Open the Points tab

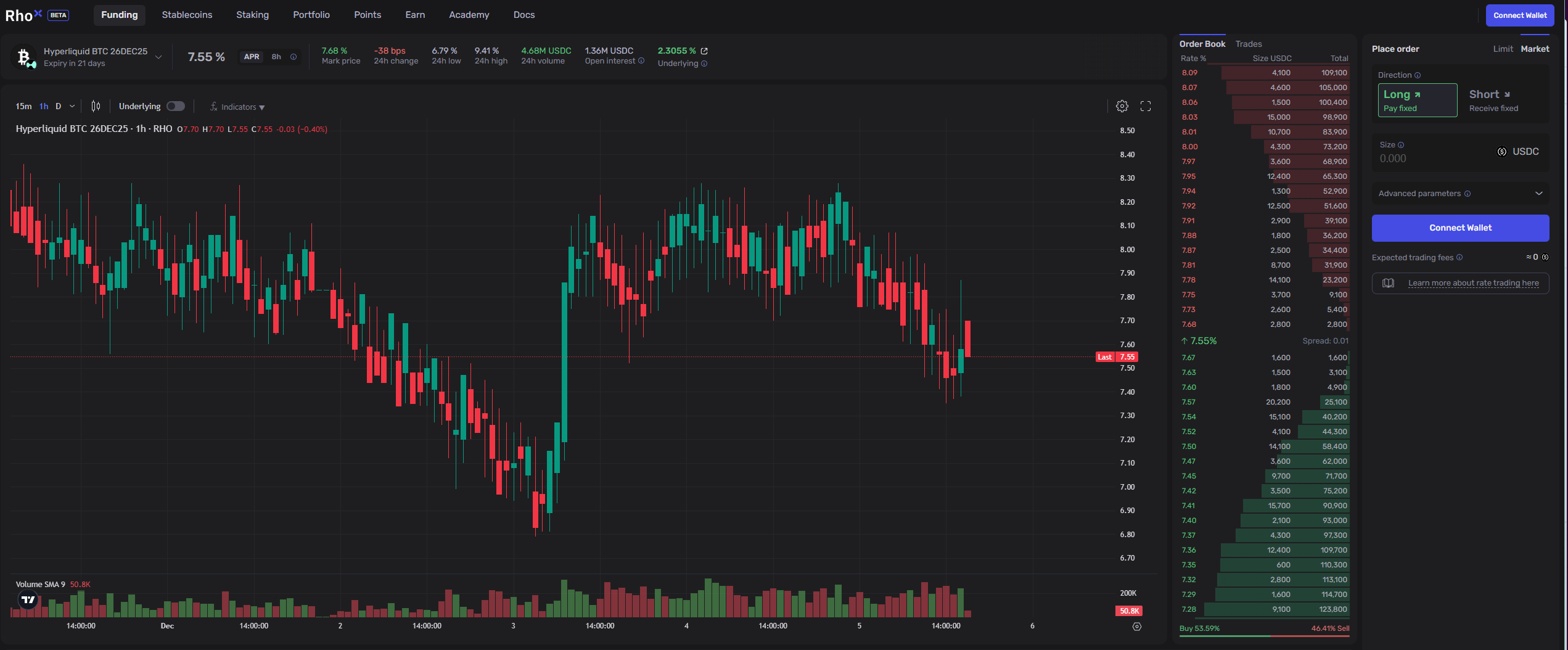[367, 15]
